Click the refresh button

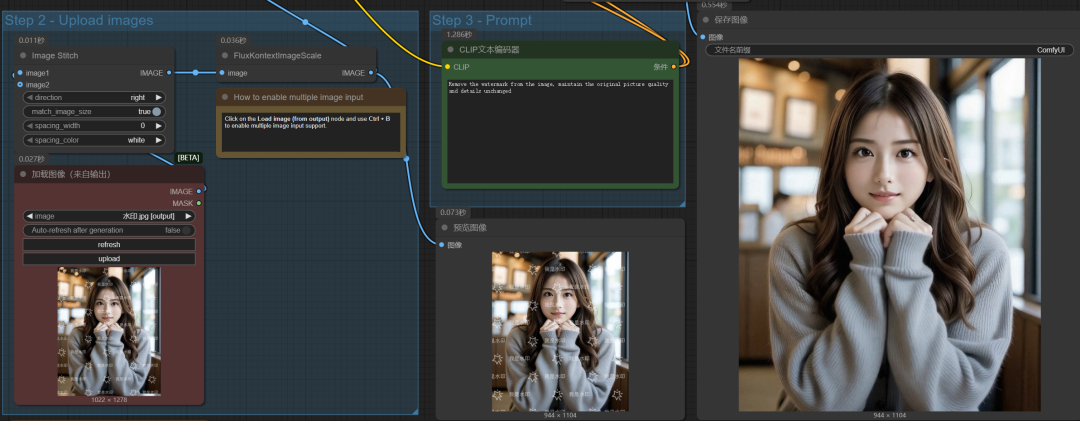tap(109, 245)
